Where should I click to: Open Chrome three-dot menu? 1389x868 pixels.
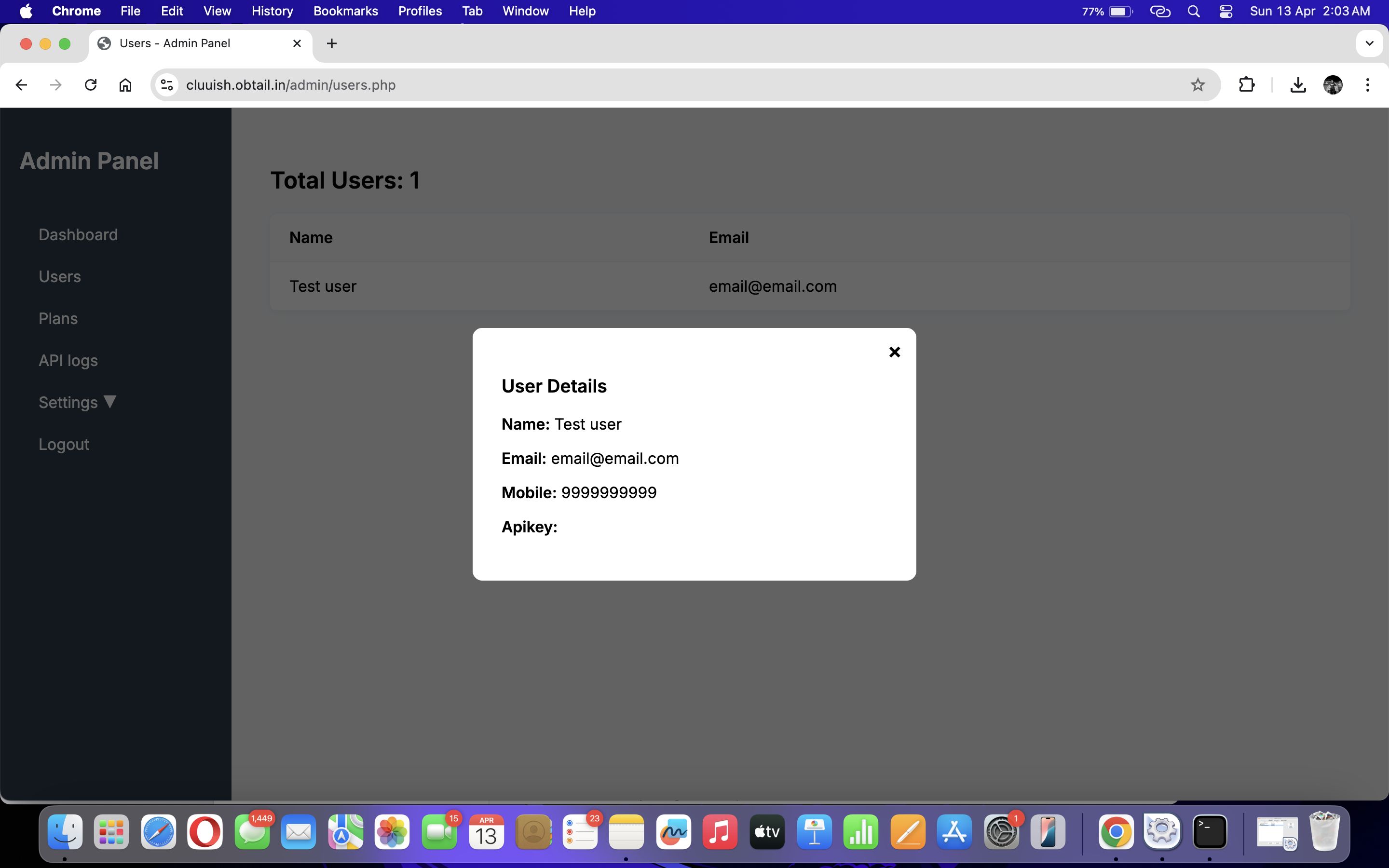coord(1367,85)
